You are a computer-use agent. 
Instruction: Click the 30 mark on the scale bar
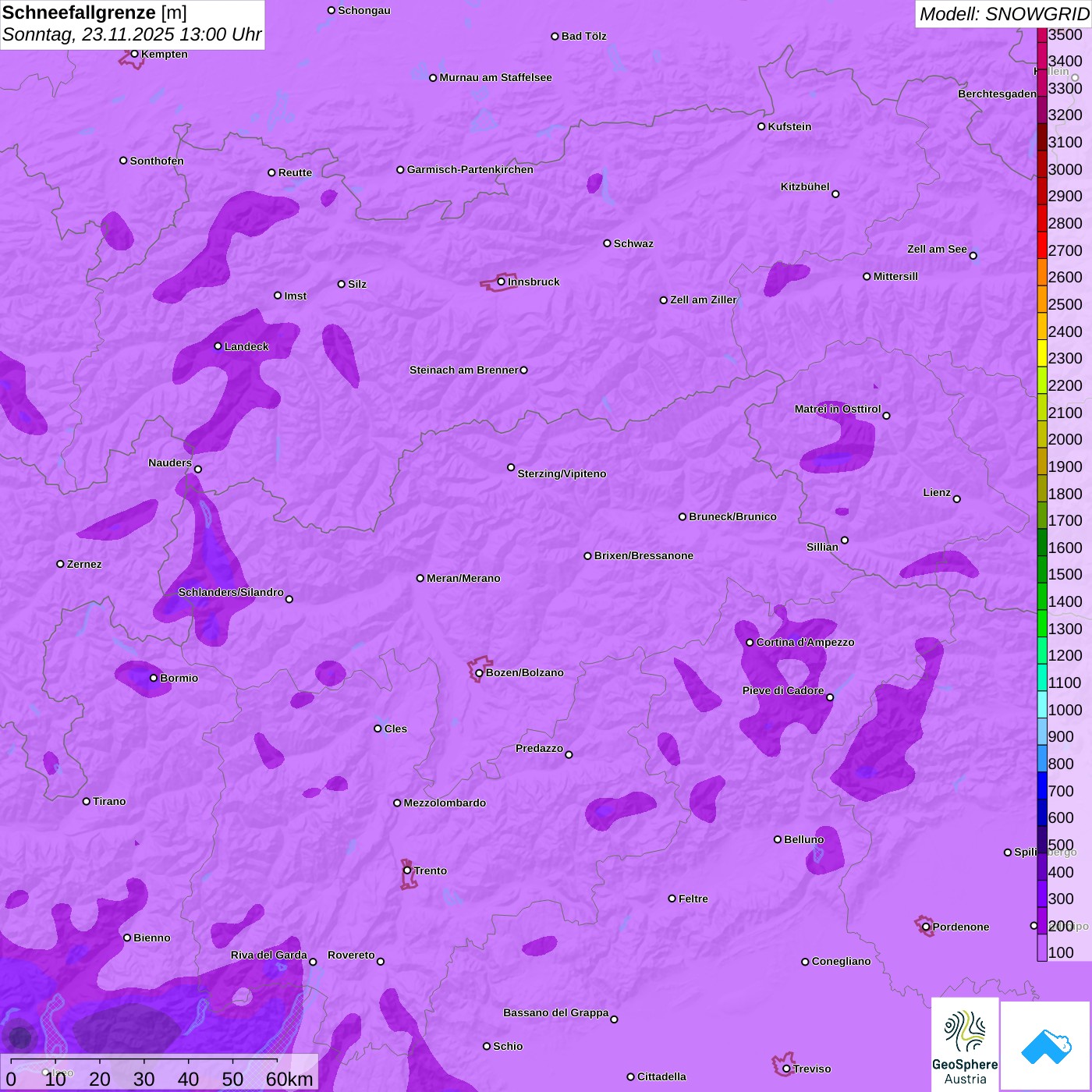click(x=144, y=1079)
